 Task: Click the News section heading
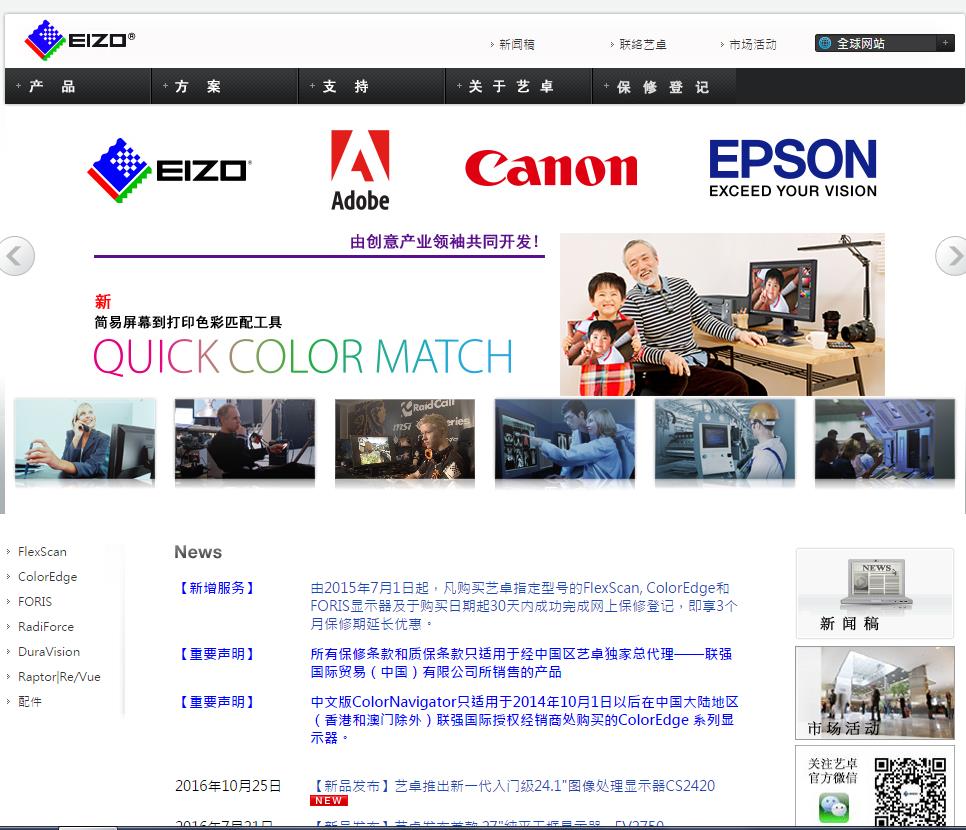[x=198, y=552]
